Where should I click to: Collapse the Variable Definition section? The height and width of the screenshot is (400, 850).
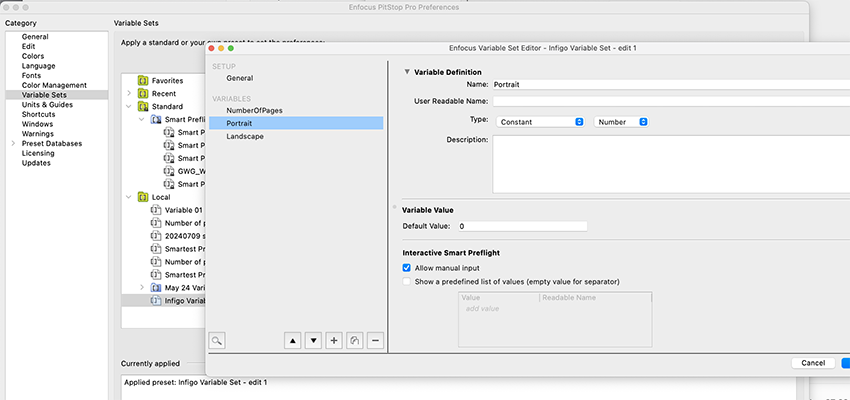(407, 72)
